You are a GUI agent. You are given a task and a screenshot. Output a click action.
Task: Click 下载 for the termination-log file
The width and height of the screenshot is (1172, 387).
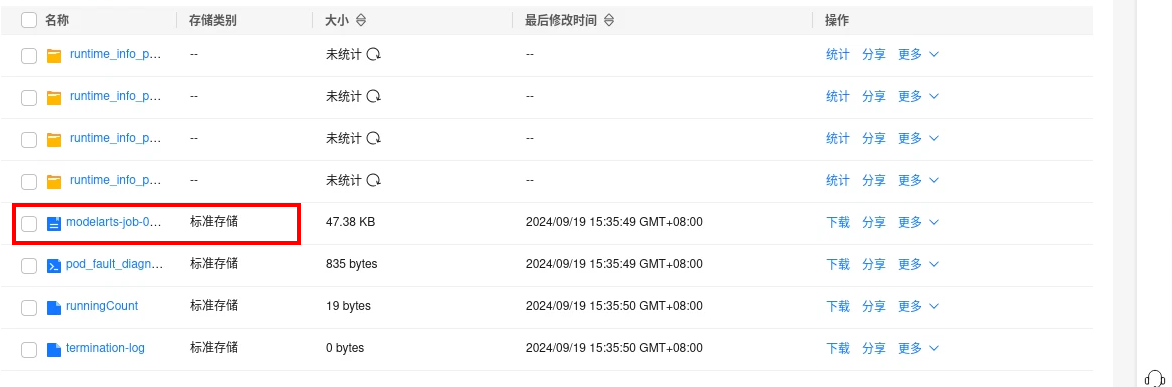point(838,348)
